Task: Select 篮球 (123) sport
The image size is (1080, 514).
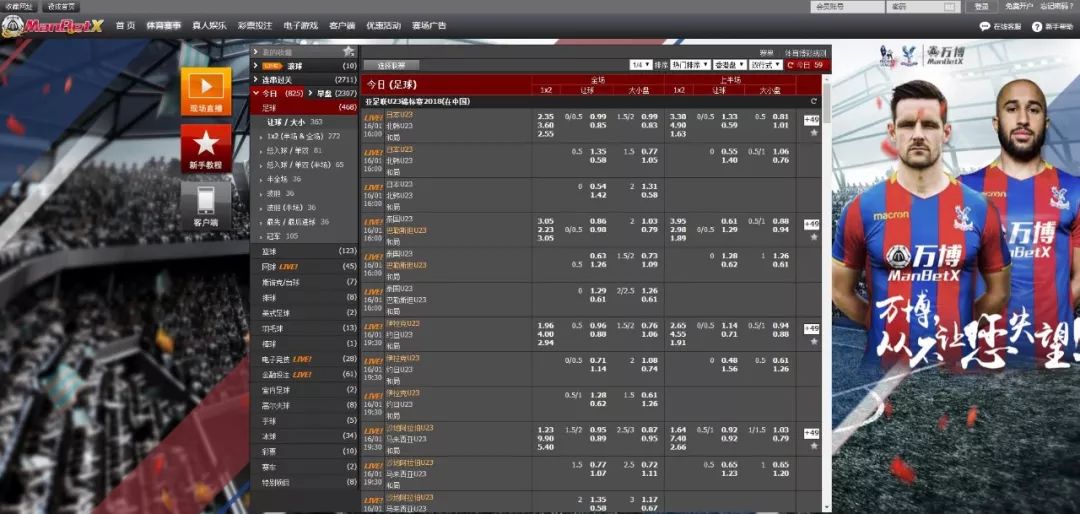Action: pyautogui.click(x=304, y=251)
